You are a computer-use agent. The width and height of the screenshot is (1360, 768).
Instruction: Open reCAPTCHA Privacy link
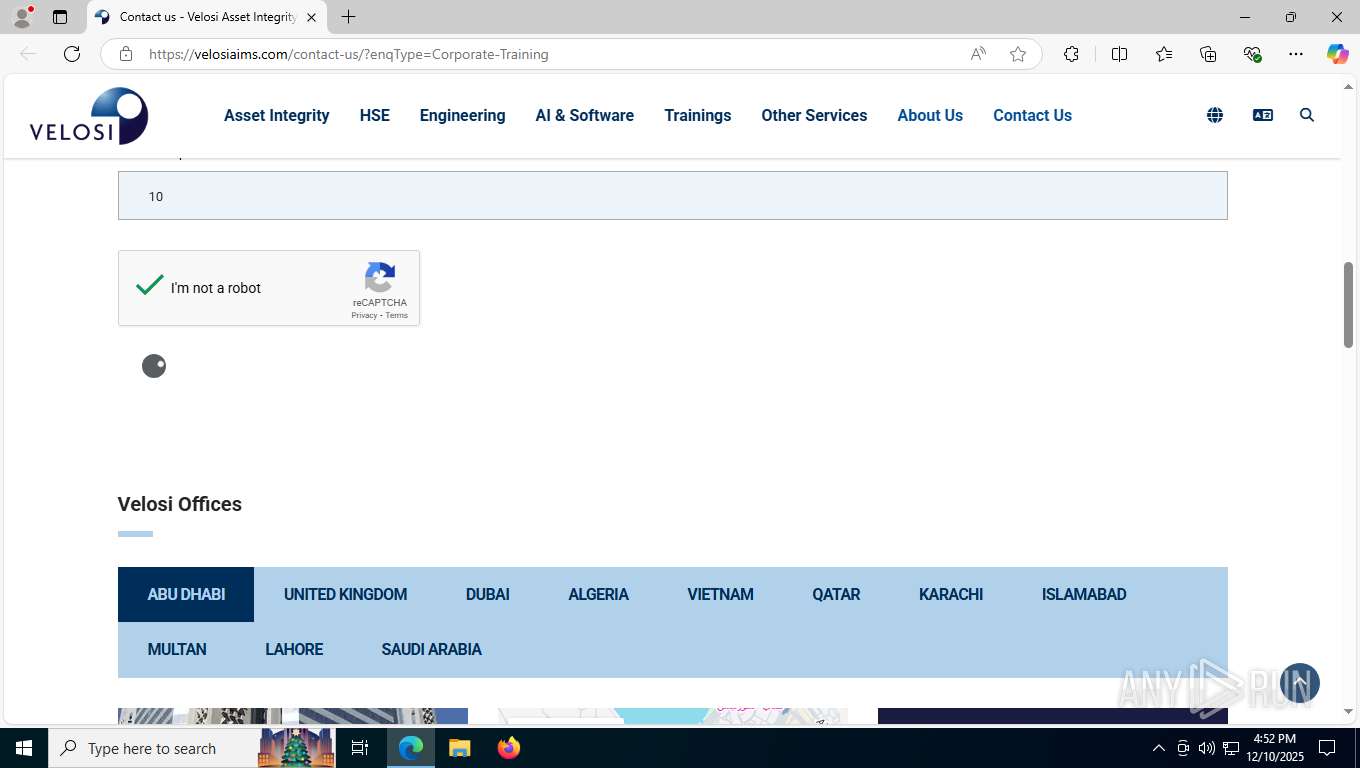pyautogui.click(x=364, y=315)
